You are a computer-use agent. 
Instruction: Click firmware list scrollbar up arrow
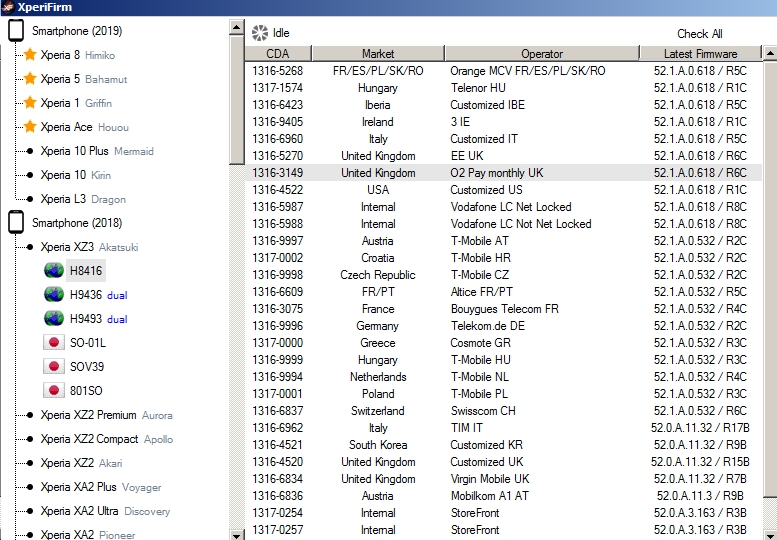pos(770,53)
